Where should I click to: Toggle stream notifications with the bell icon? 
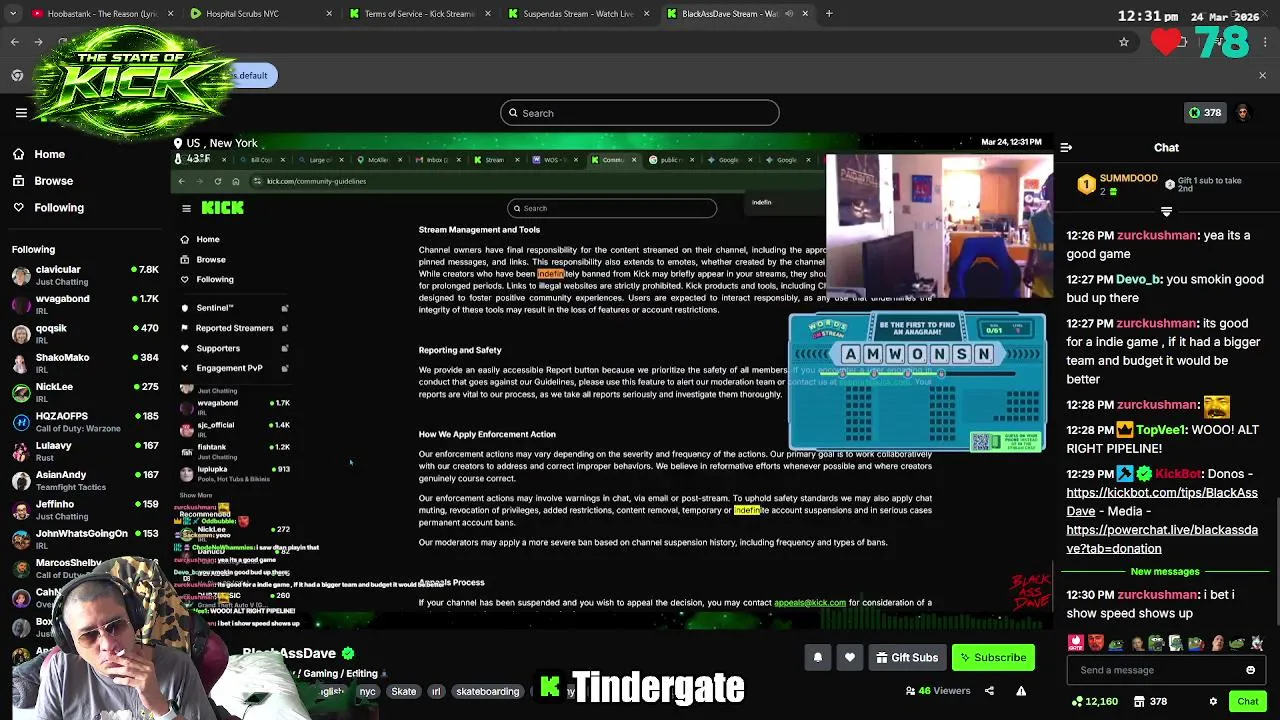click(x=817, y=657)
